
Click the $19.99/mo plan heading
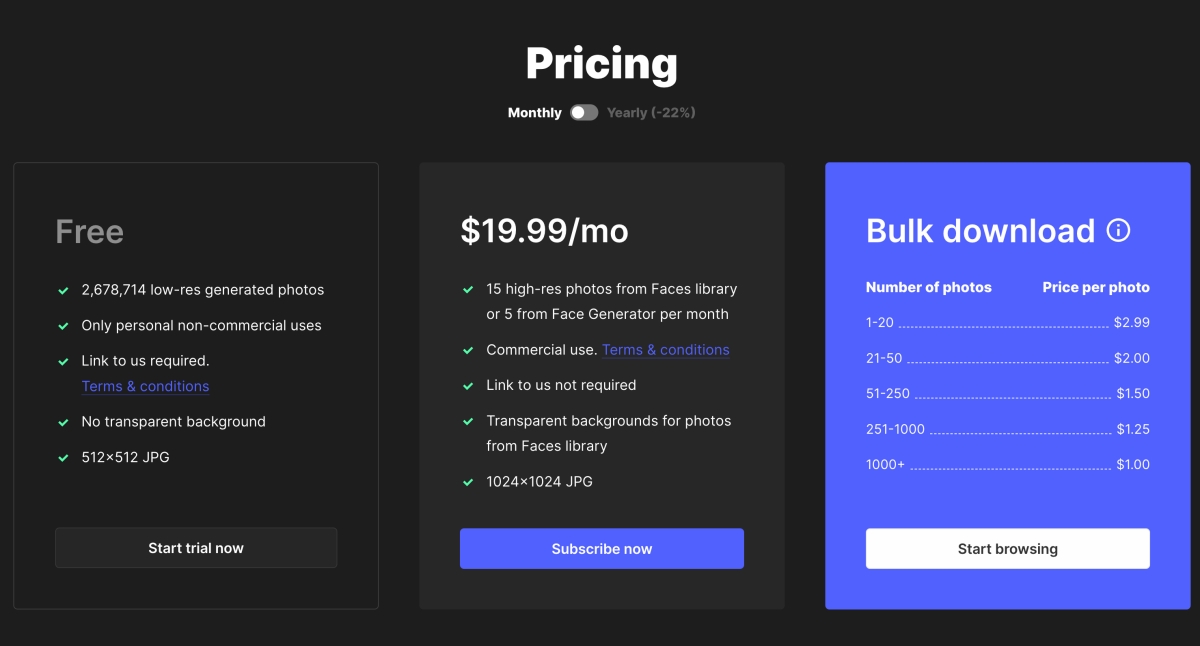[x=544, y=231]
